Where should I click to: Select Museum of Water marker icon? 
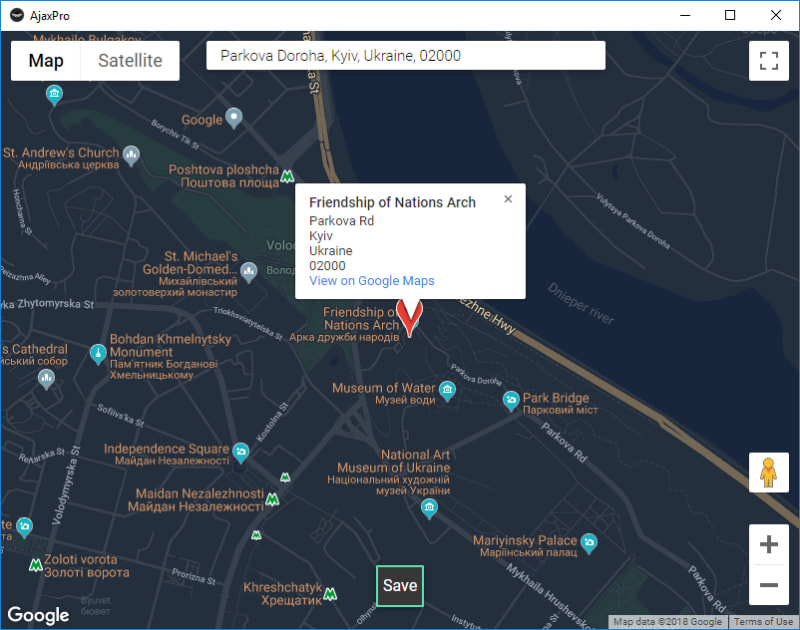(447, 391)
